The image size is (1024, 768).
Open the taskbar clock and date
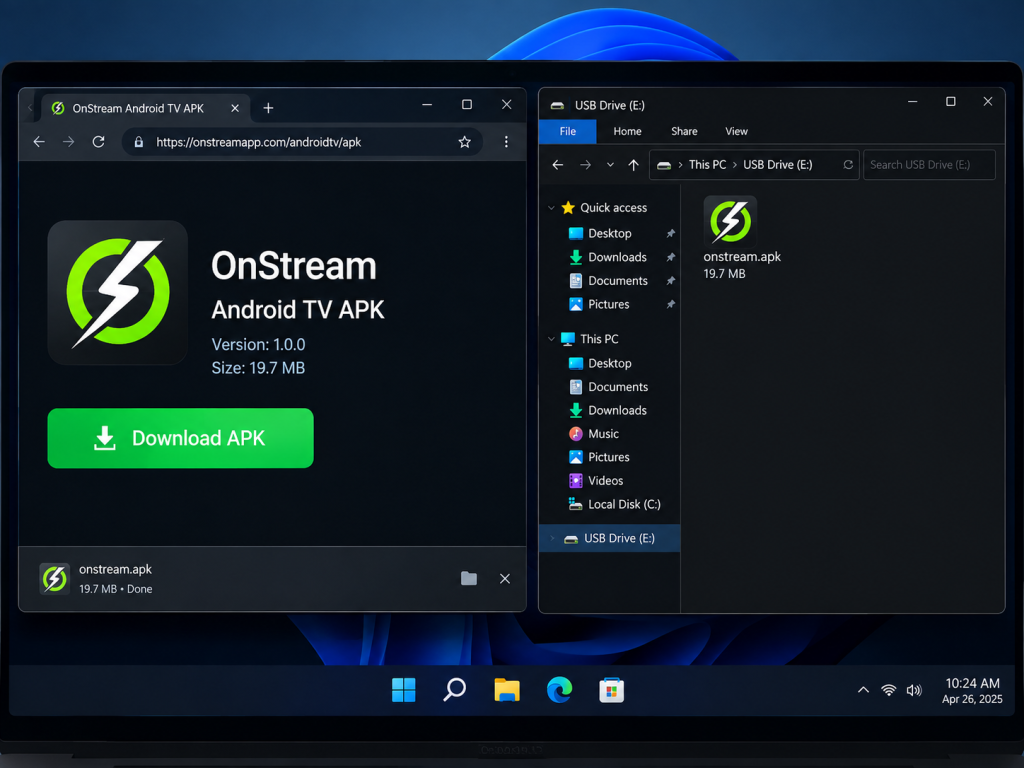(972, 691)
